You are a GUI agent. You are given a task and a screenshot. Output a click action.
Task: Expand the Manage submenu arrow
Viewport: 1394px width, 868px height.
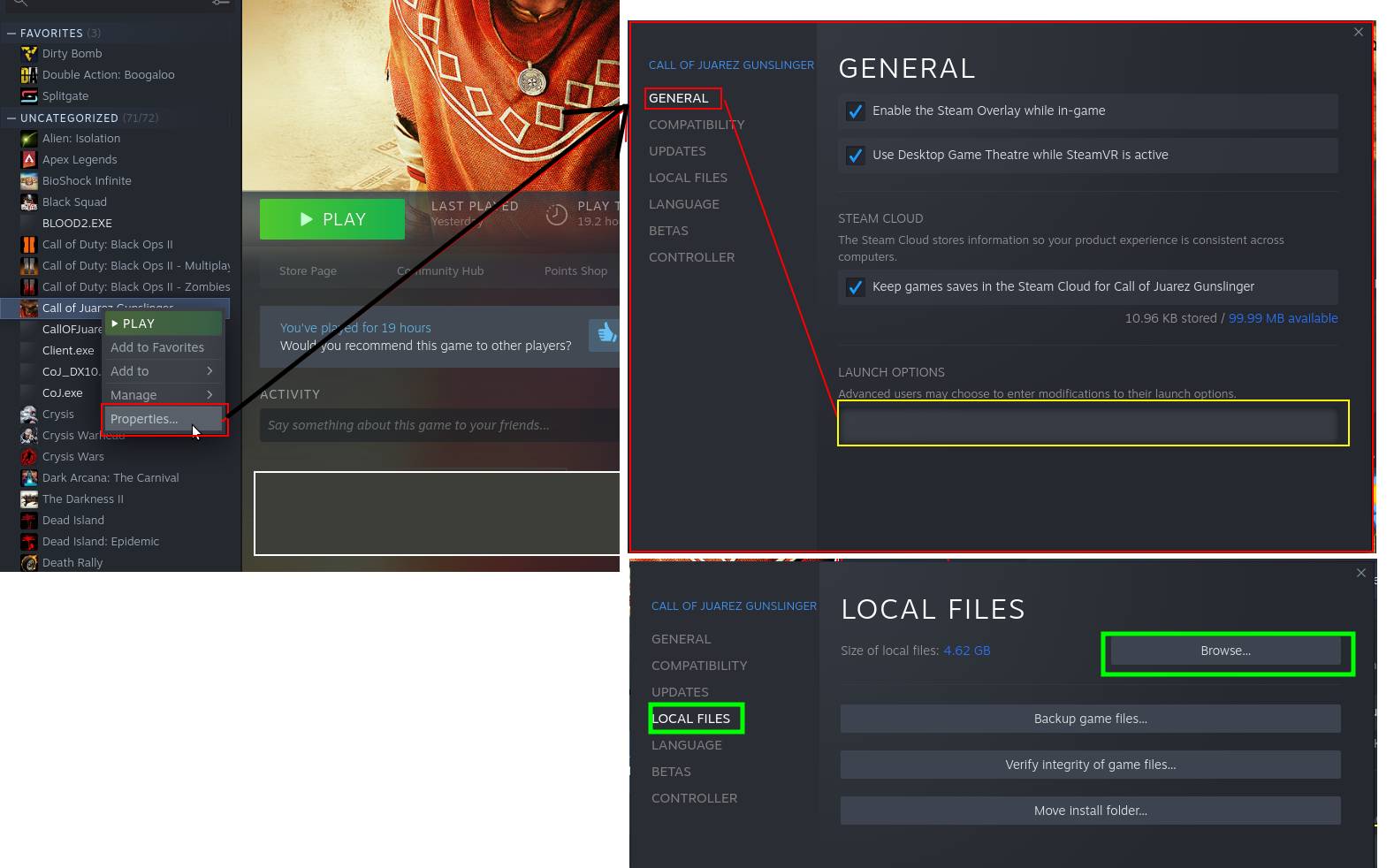pyautogui.click(x=209, y=395)
